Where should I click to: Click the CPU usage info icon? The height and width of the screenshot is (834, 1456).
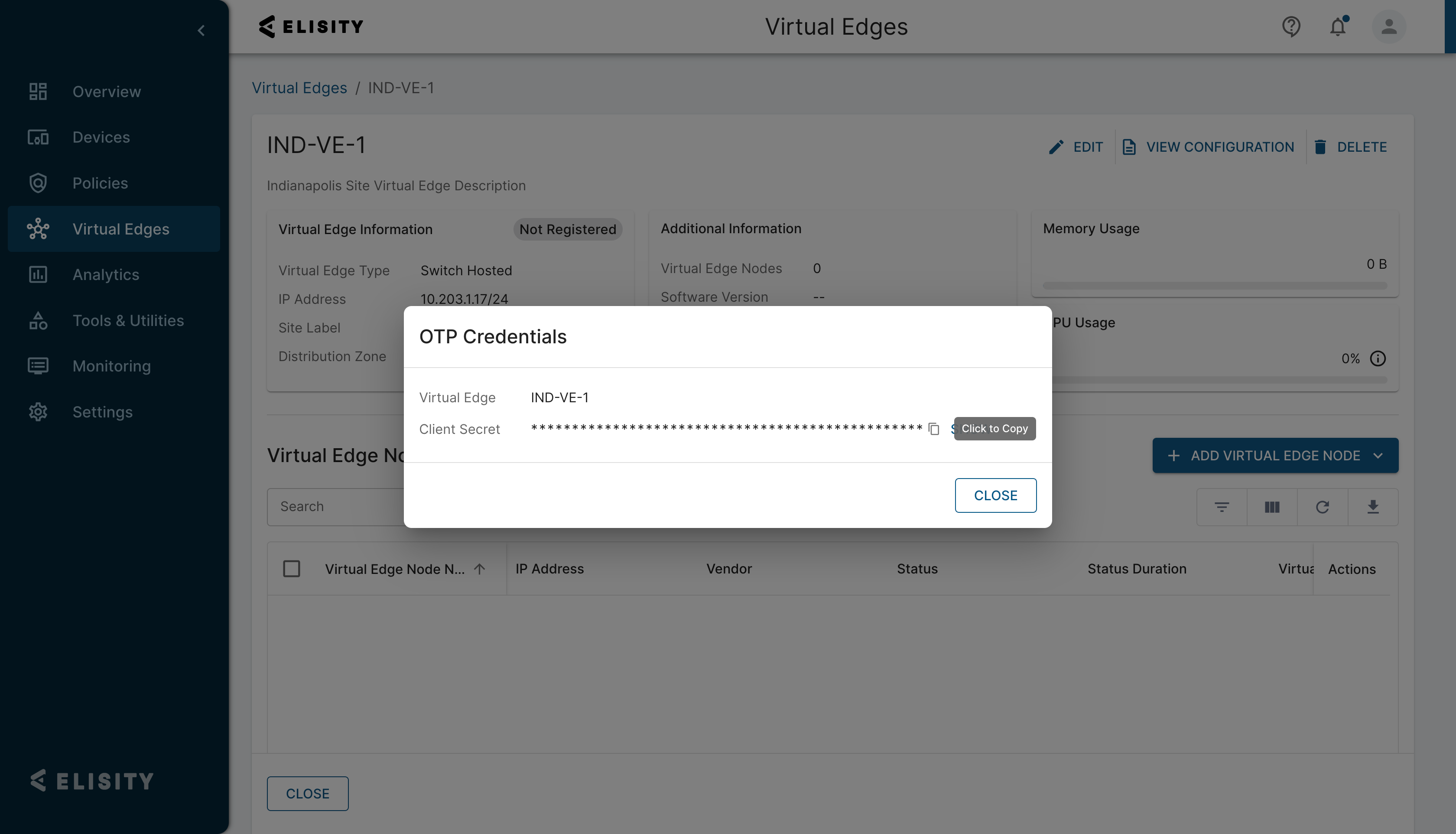(1378, 358)
